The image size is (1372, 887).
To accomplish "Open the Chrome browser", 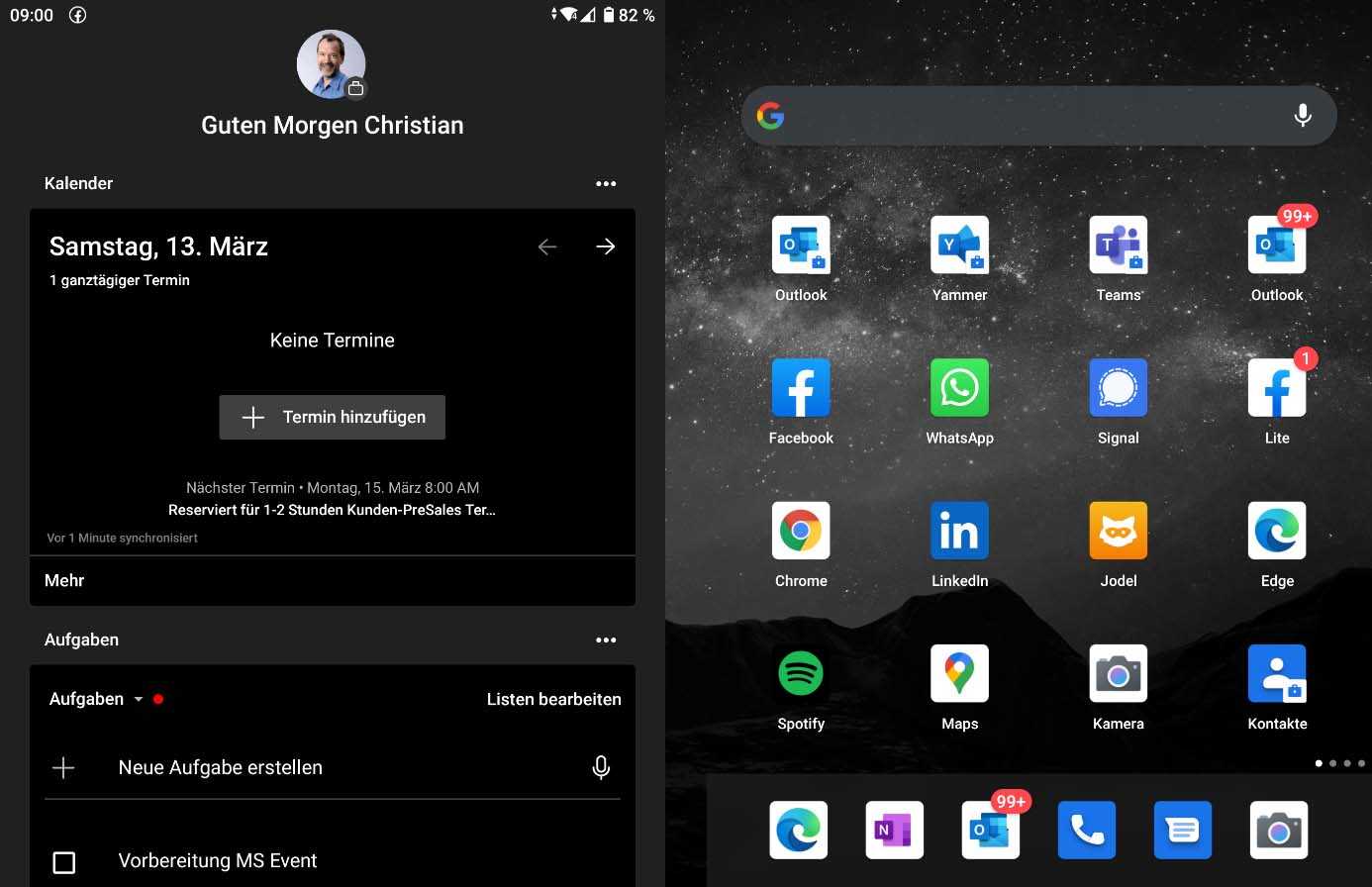I will [801, 531].
